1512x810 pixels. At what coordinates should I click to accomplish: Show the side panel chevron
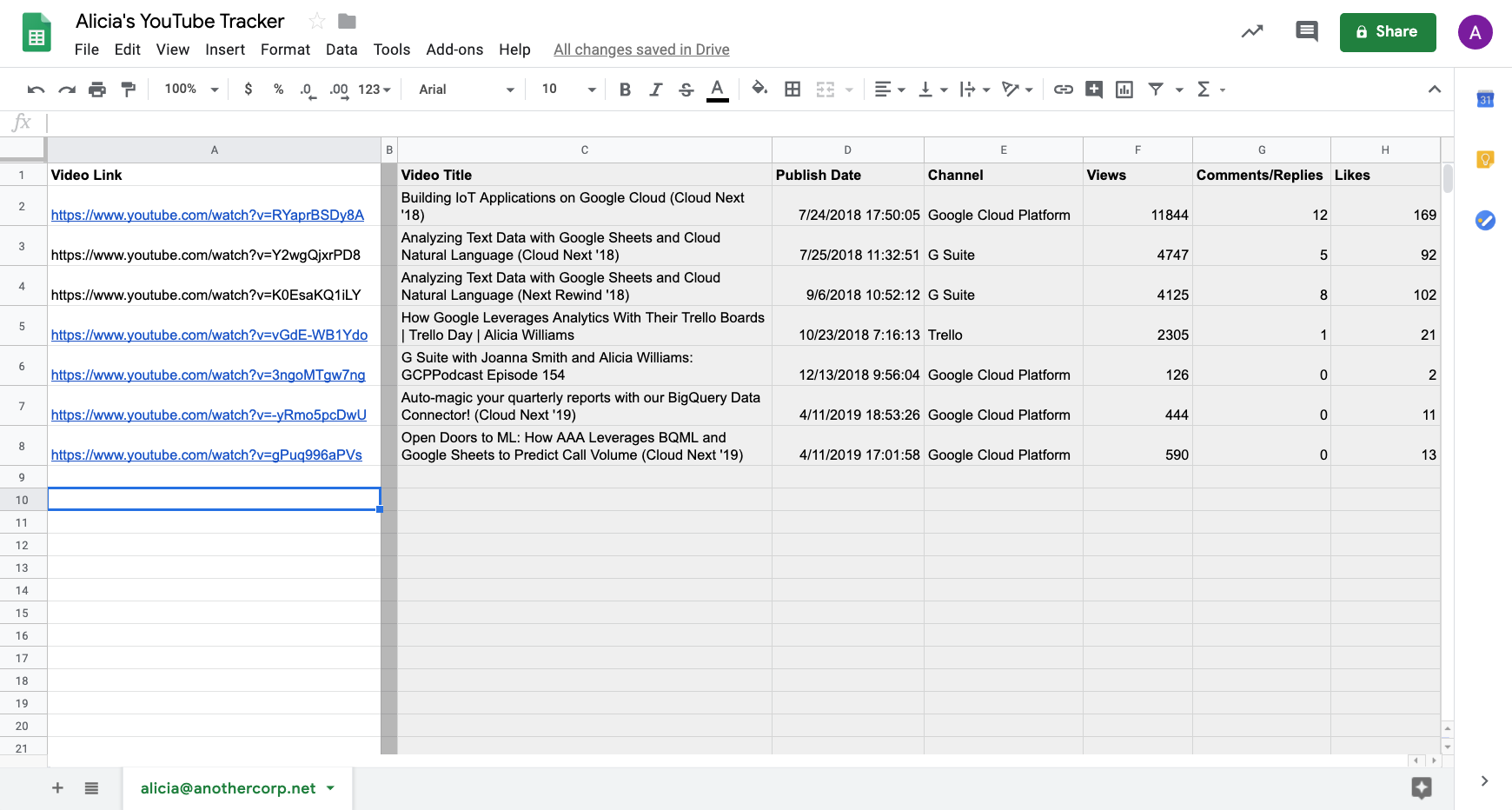tap(1484, 781)
